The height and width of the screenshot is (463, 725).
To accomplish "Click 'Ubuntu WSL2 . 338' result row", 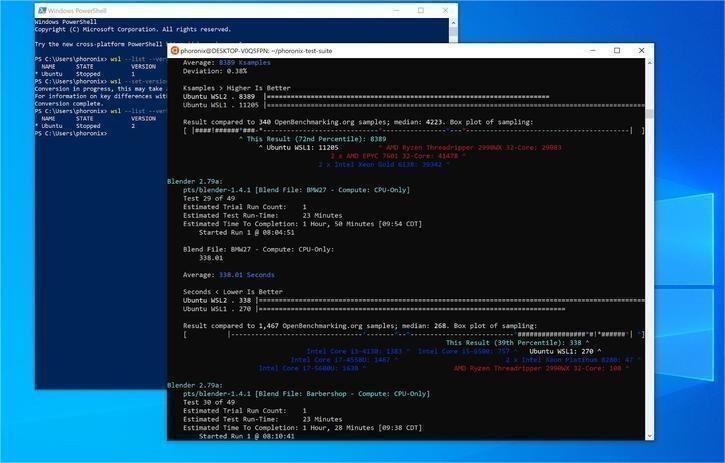I will (413, 301).
